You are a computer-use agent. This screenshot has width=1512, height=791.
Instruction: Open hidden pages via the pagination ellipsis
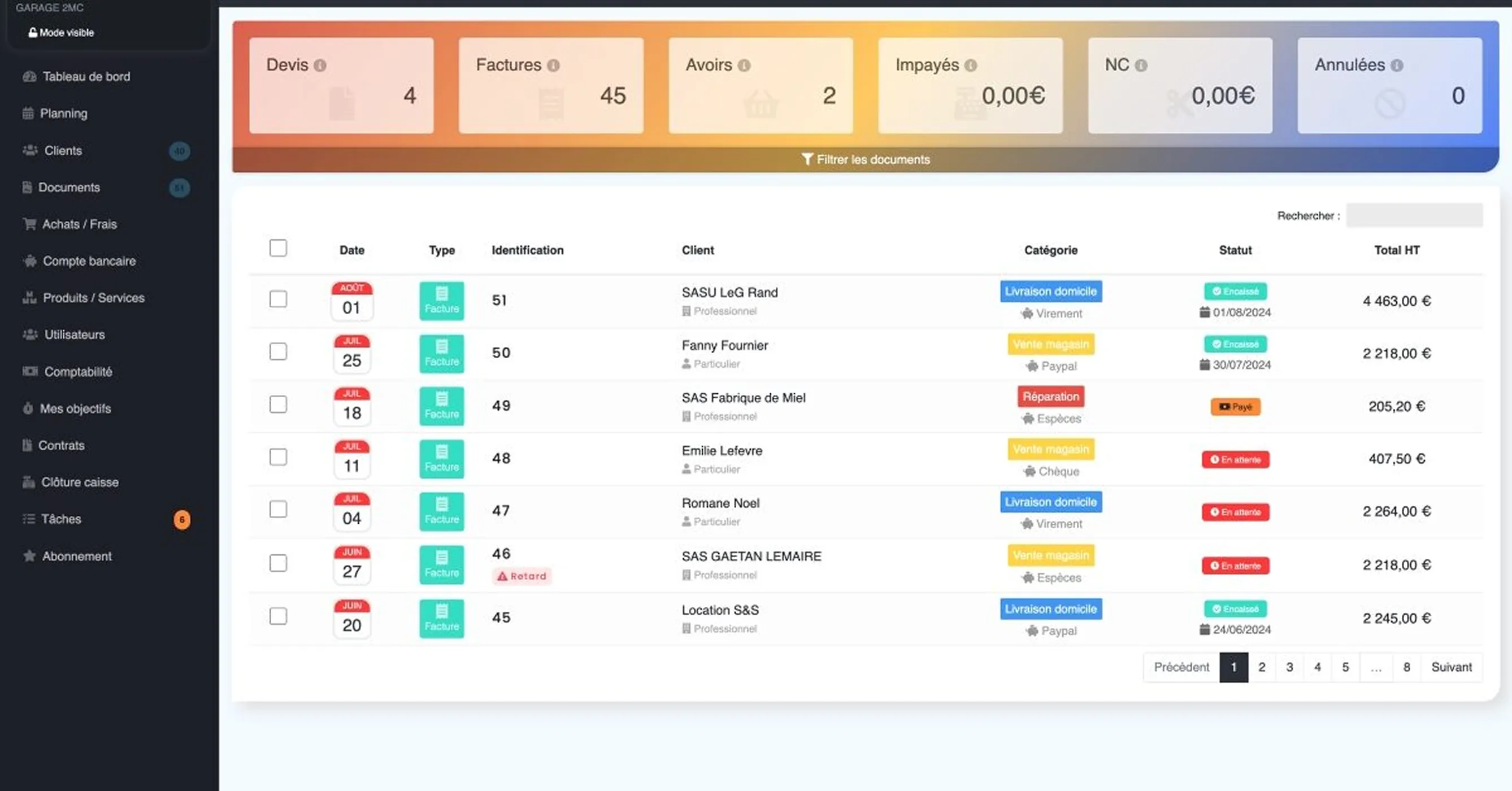(x=1376, y=667)
